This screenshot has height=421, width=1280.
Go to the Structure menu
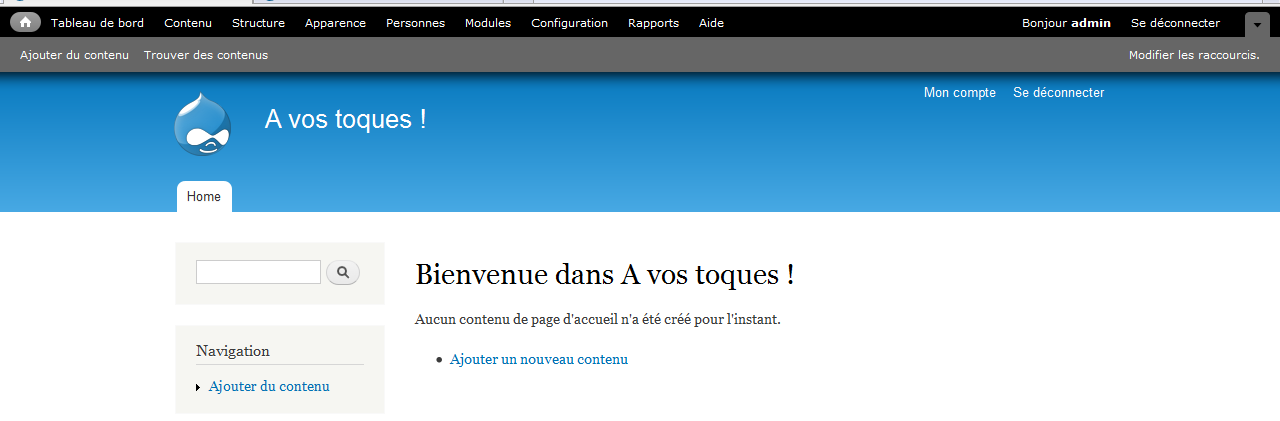tap(258, 23)
